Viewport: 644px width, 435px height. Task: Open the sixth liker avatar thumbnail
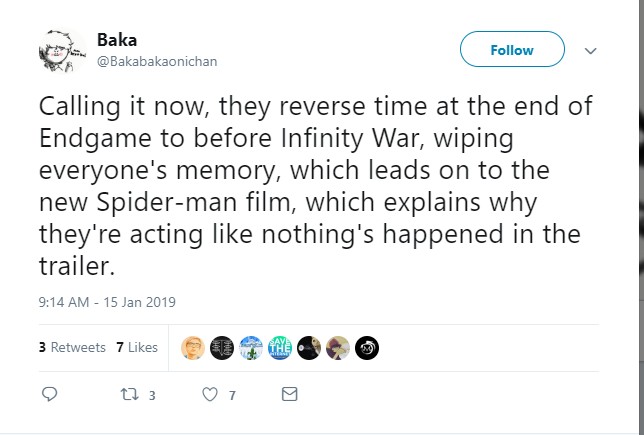[x=338, y=347]
